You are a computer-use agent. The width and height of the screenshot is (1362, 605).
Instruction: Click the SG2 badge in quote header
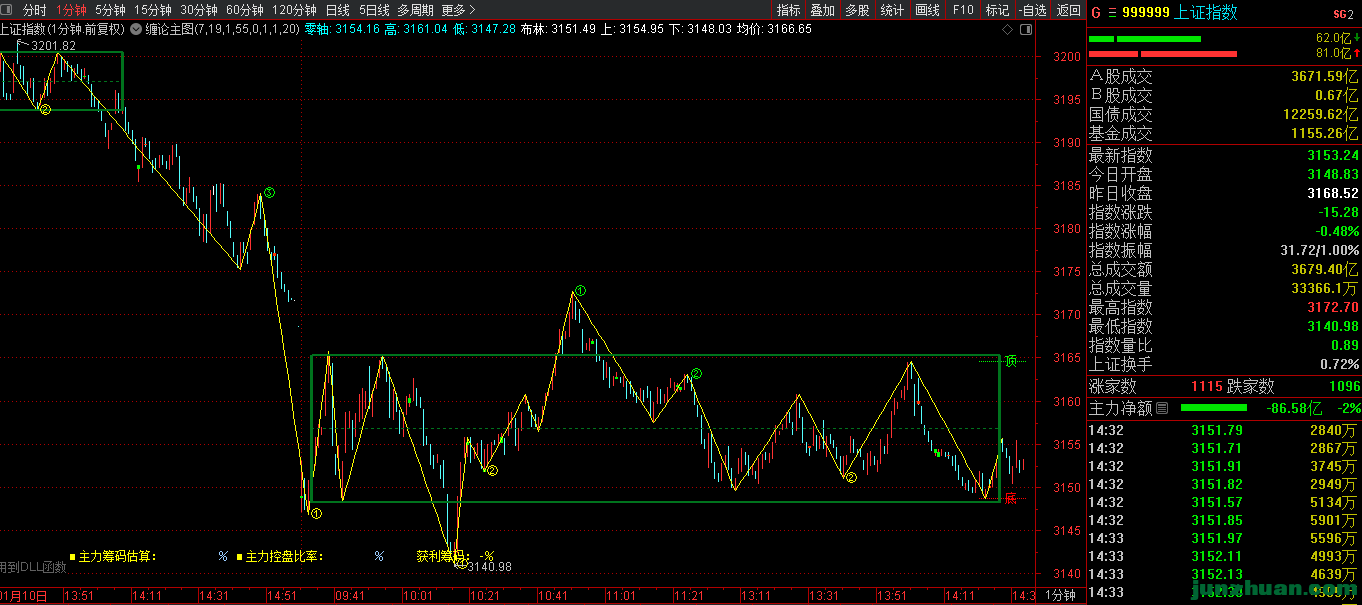(x=1342, y=14)
